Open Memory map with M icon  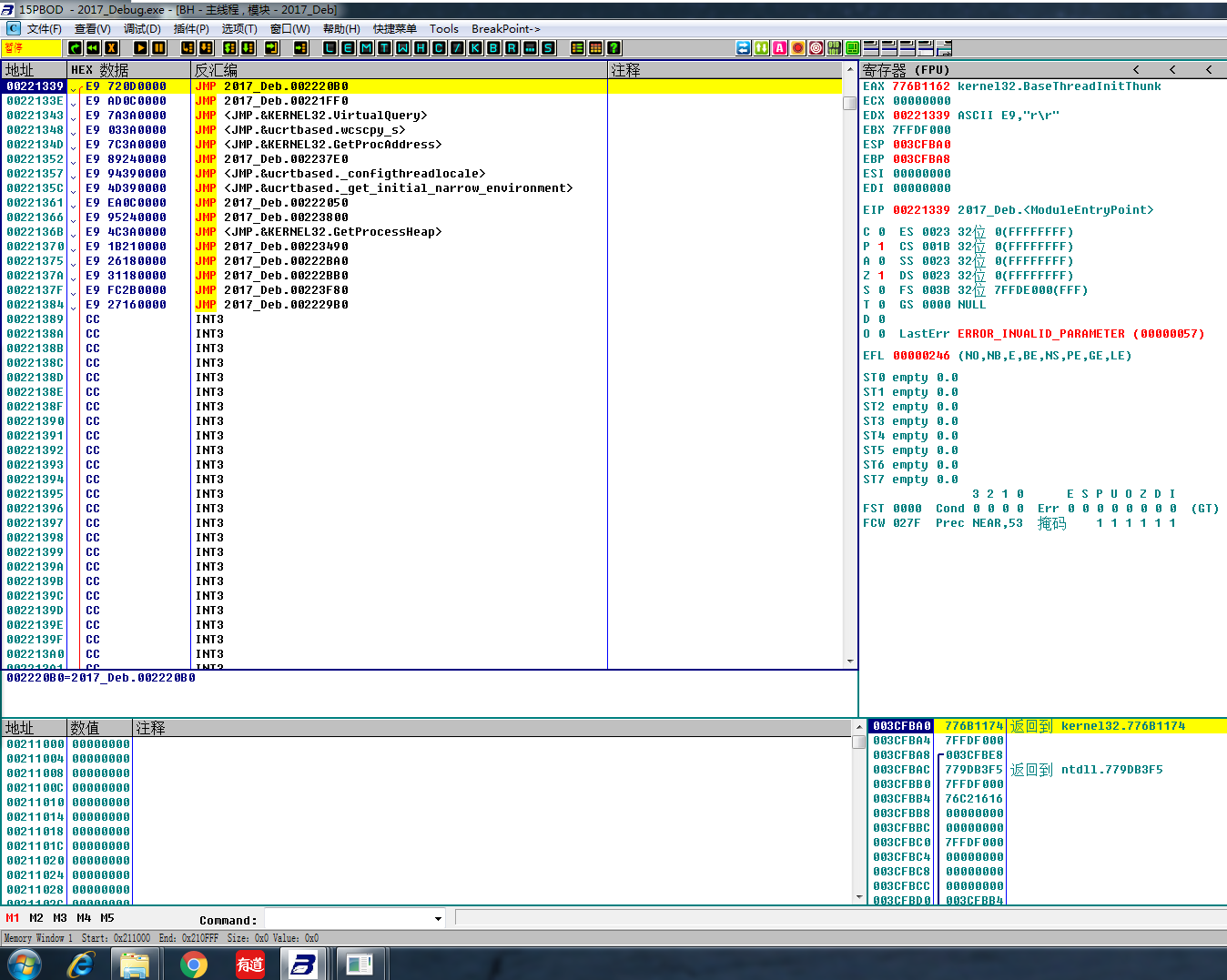[x=366, y=47]
